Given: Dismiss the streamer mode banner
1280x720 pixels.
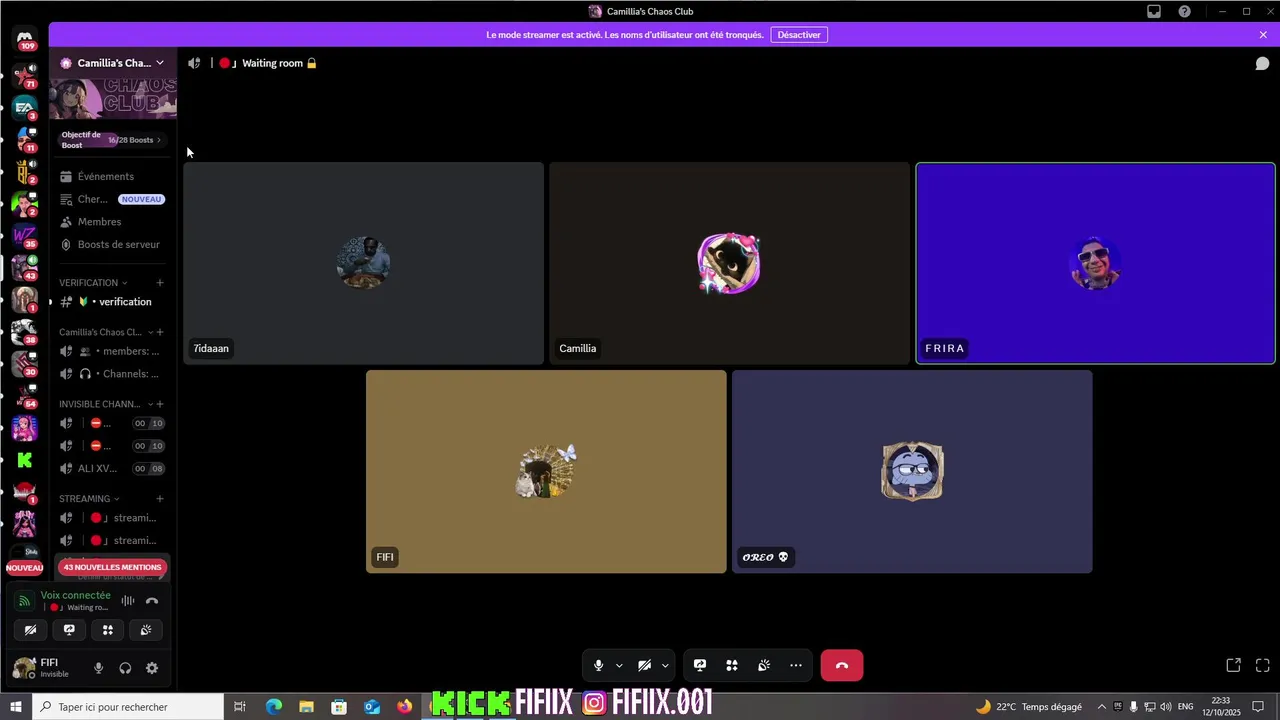Looking at the screenshot, I should point(1263,35).
